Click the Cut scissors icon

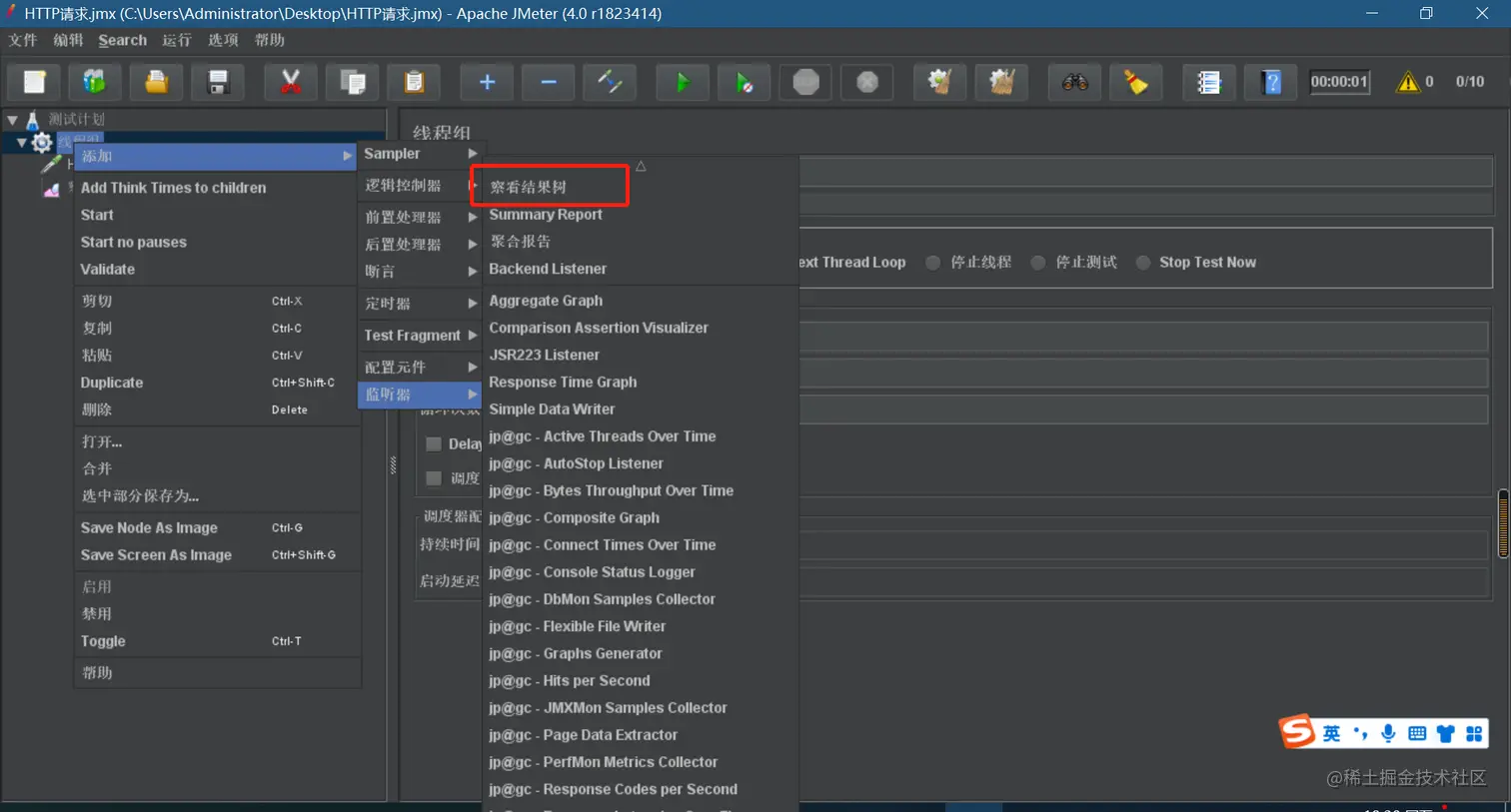coord(290,82)
